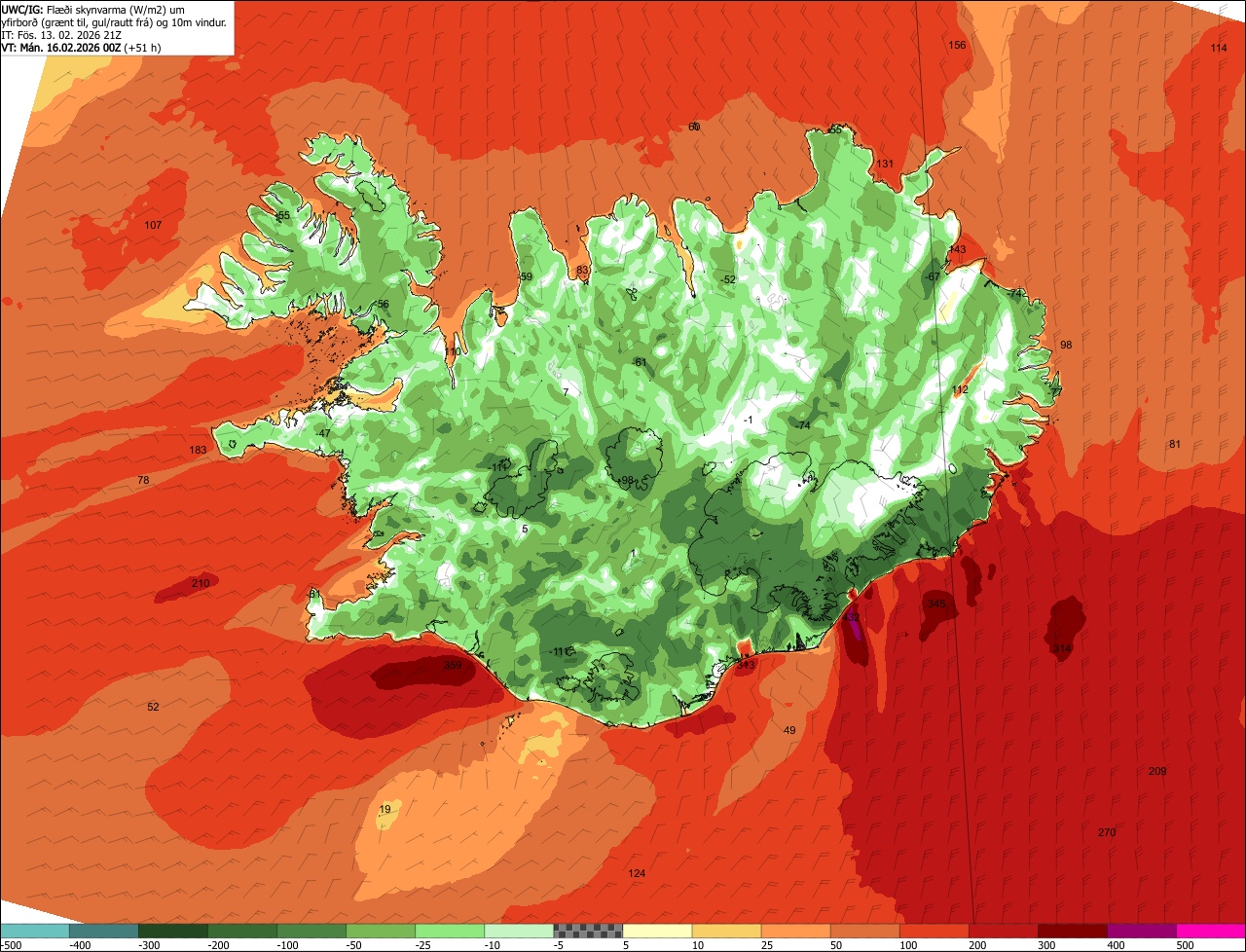This screenshot has width=1246, height=952.
Task: Click the map value 314
Action: coord(1061,648)
